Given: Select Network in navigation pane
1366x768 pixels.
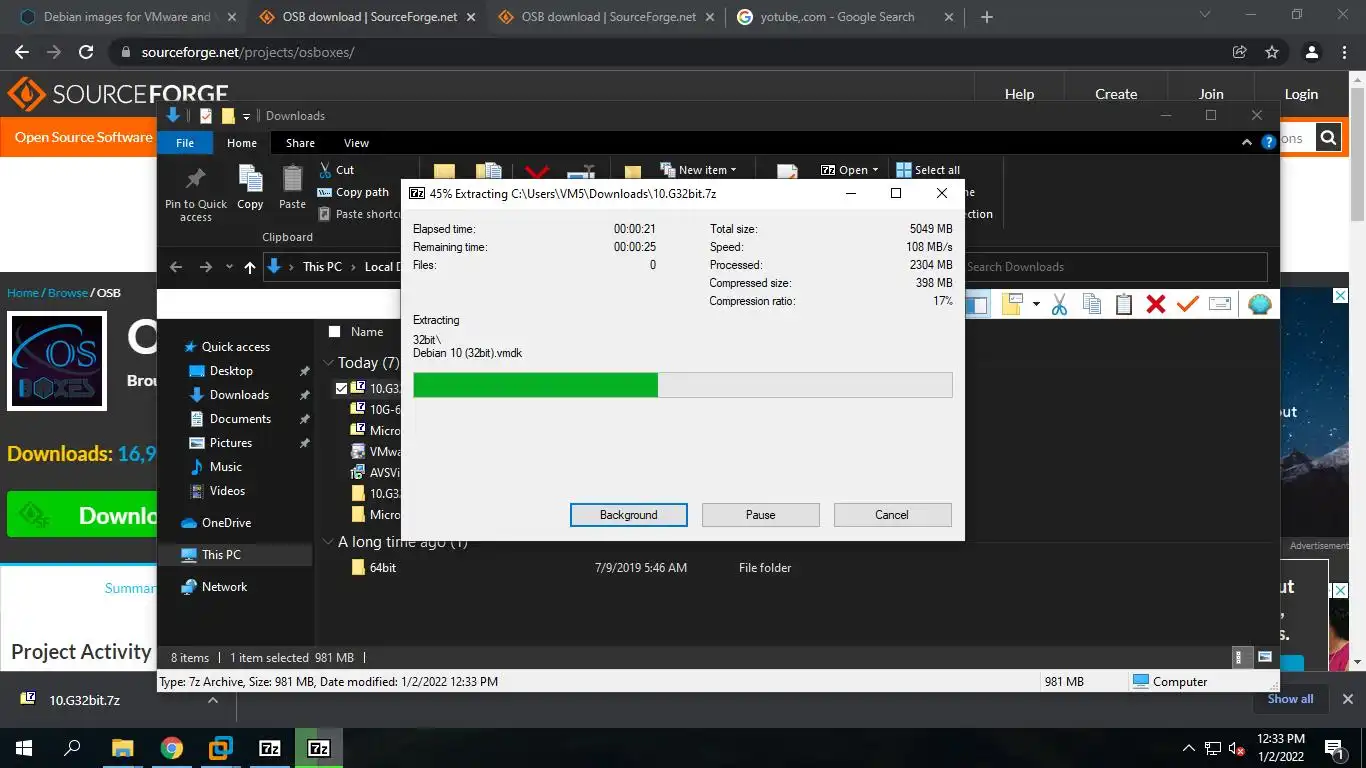Looking at the screenshot, I should tap(224, 587).
